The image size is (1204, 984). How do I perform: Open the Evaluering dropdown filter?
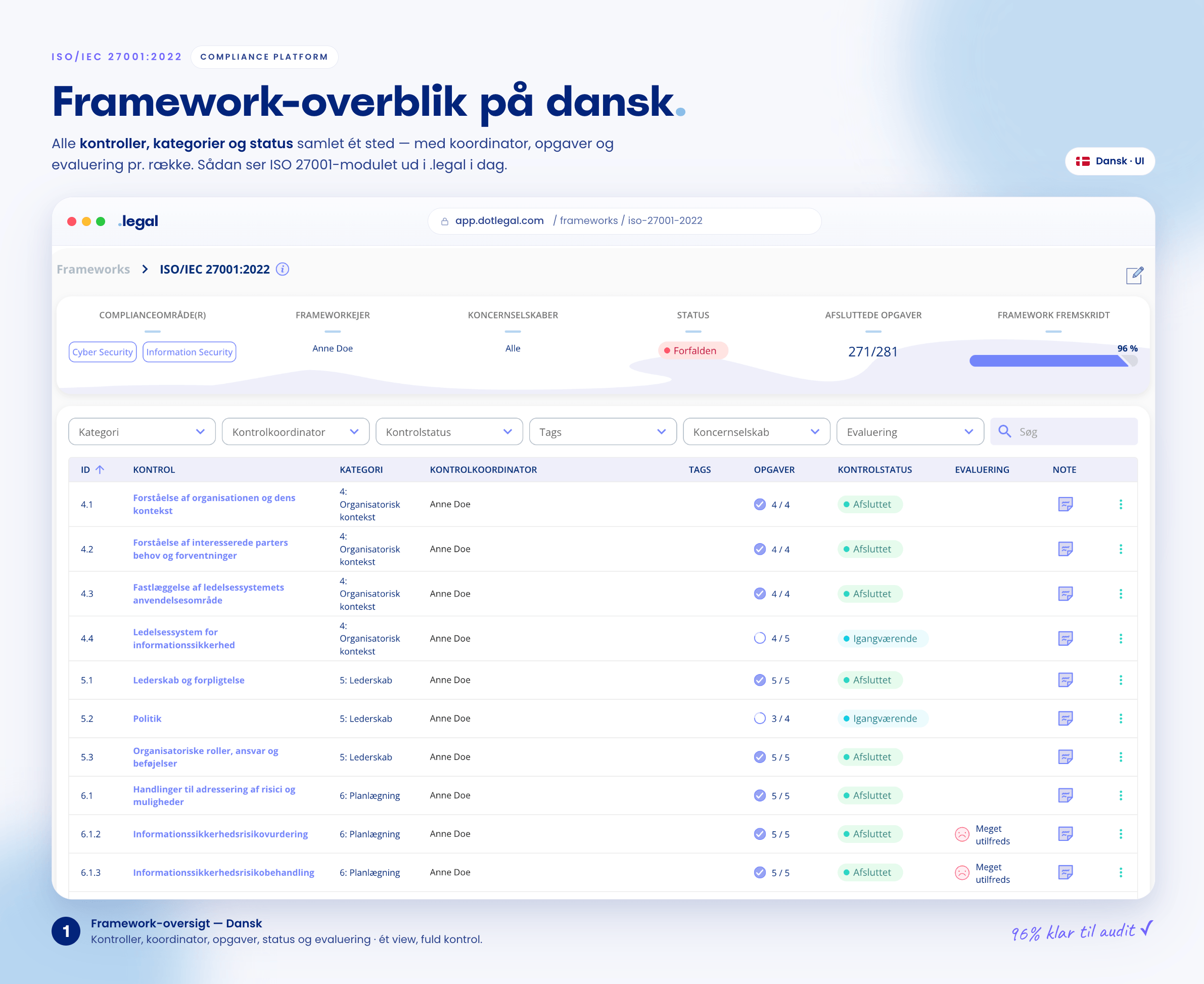click(910, 431)
